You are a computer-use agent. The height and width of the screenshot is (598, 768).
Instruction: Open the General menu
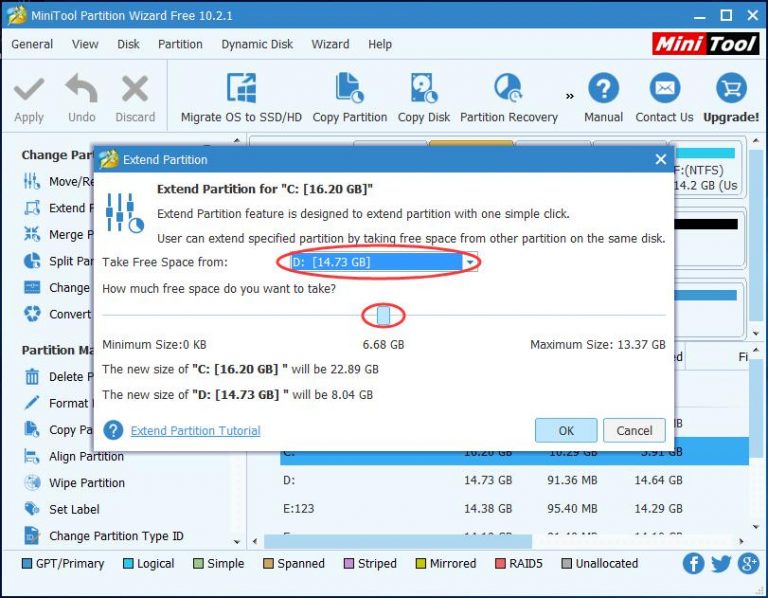pyautogui.click(x=32, y=44)
